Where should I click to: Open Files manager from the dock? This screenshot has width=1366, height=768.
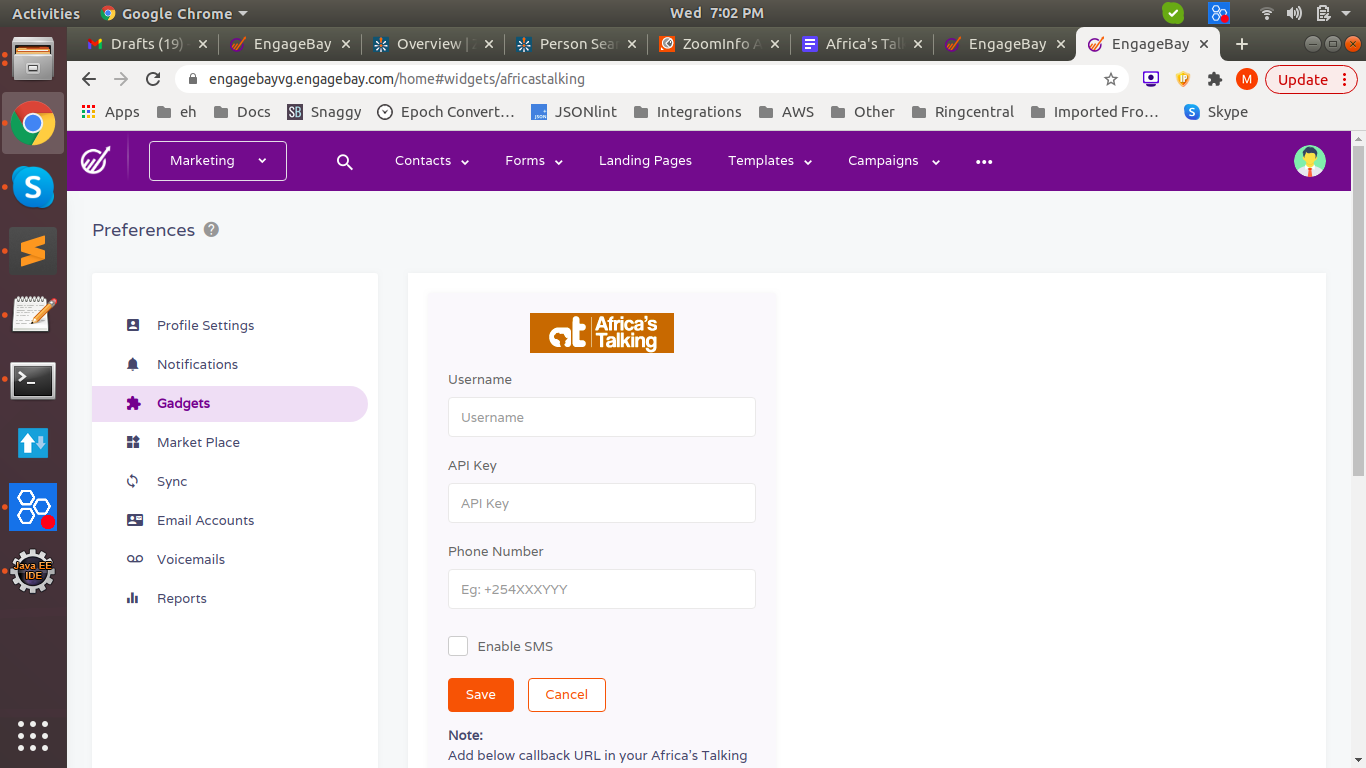pos(33,58)
